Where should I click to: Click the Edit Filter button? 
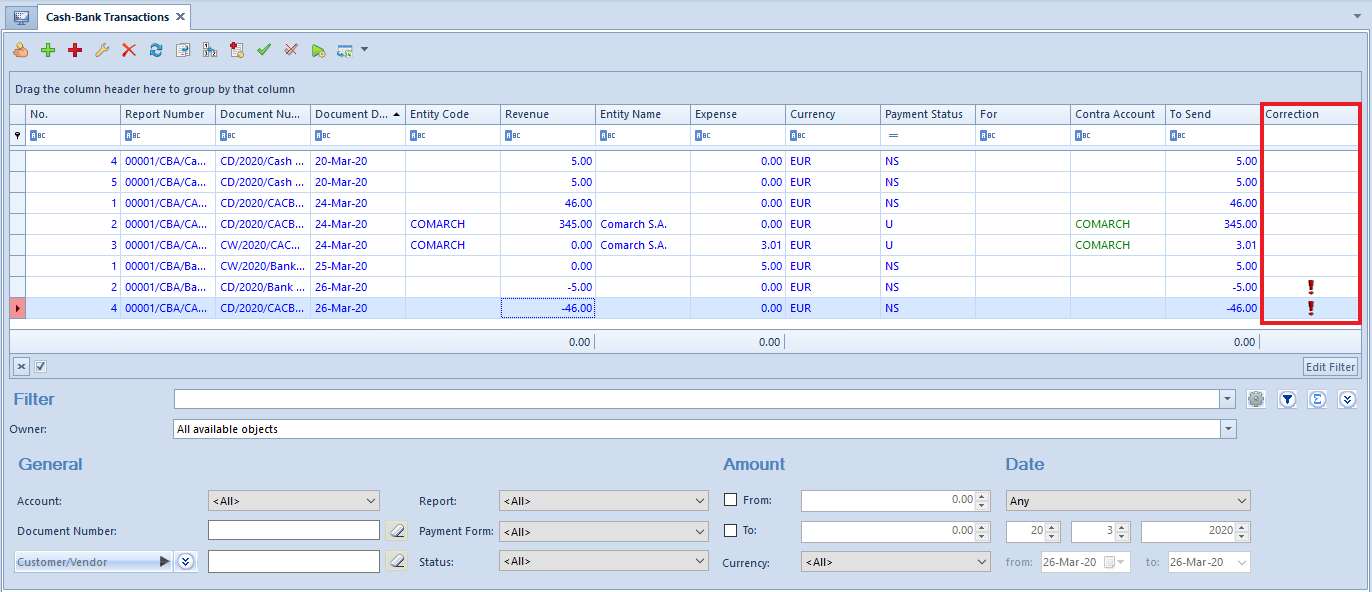click(1330, 366)
